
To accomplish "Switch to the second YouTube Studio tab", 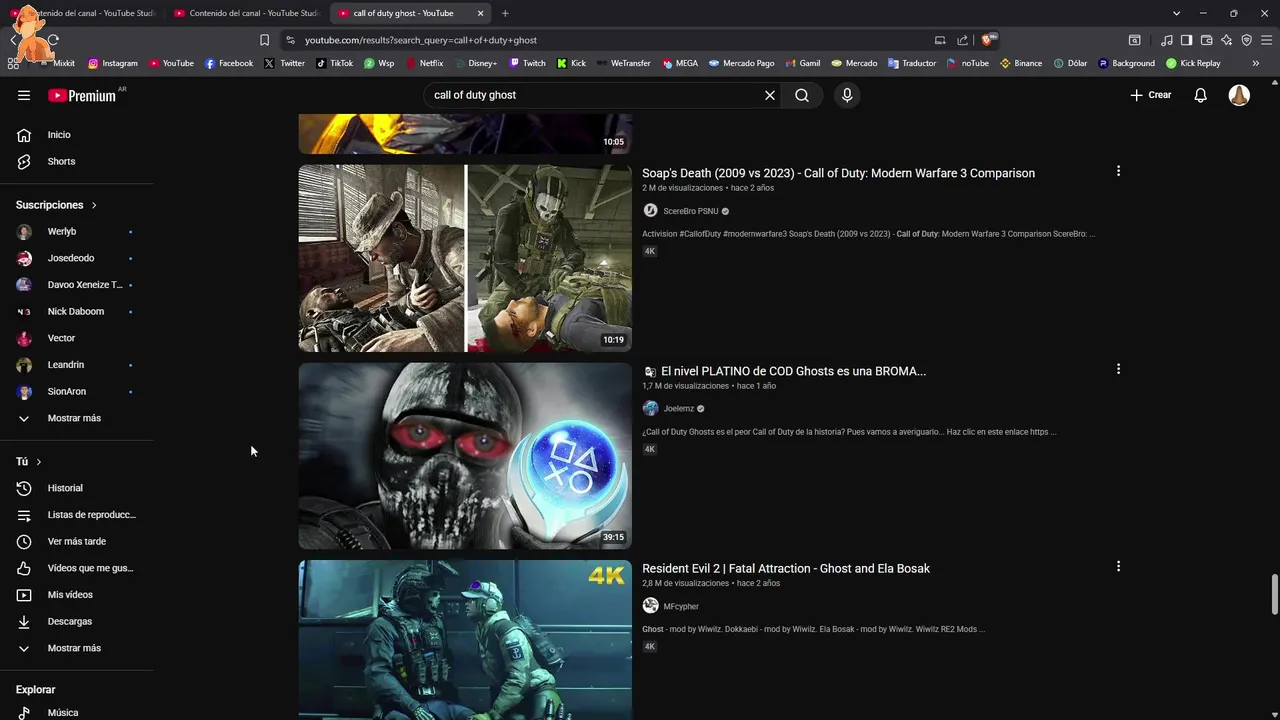I will point(246,13).
